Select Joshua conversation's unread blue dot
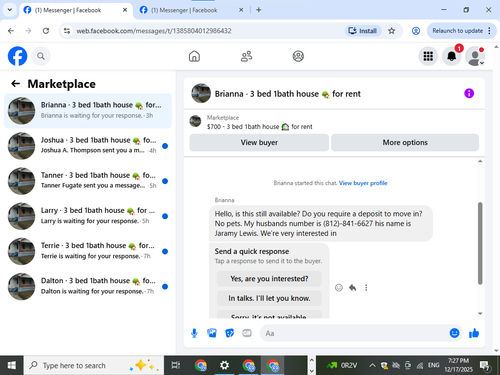 coord(165,146)
